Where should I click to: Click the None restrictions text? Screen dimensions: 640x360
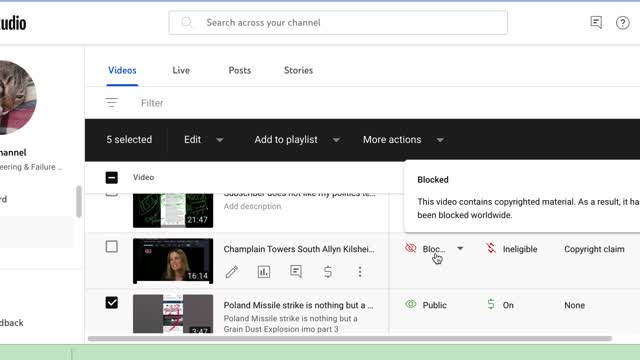(x=574, y=305)
